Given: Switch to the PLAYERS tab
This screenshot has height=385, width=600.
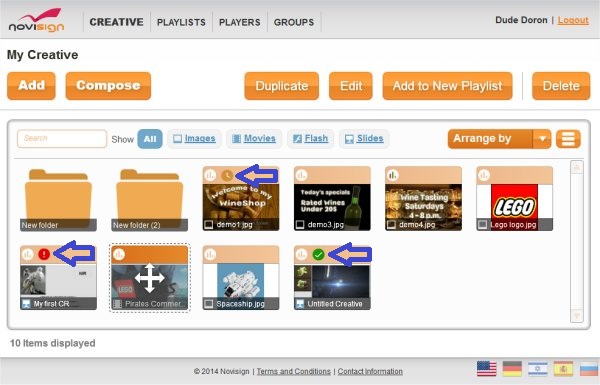Looking at the screenshot, I should (x=240, y=22).
